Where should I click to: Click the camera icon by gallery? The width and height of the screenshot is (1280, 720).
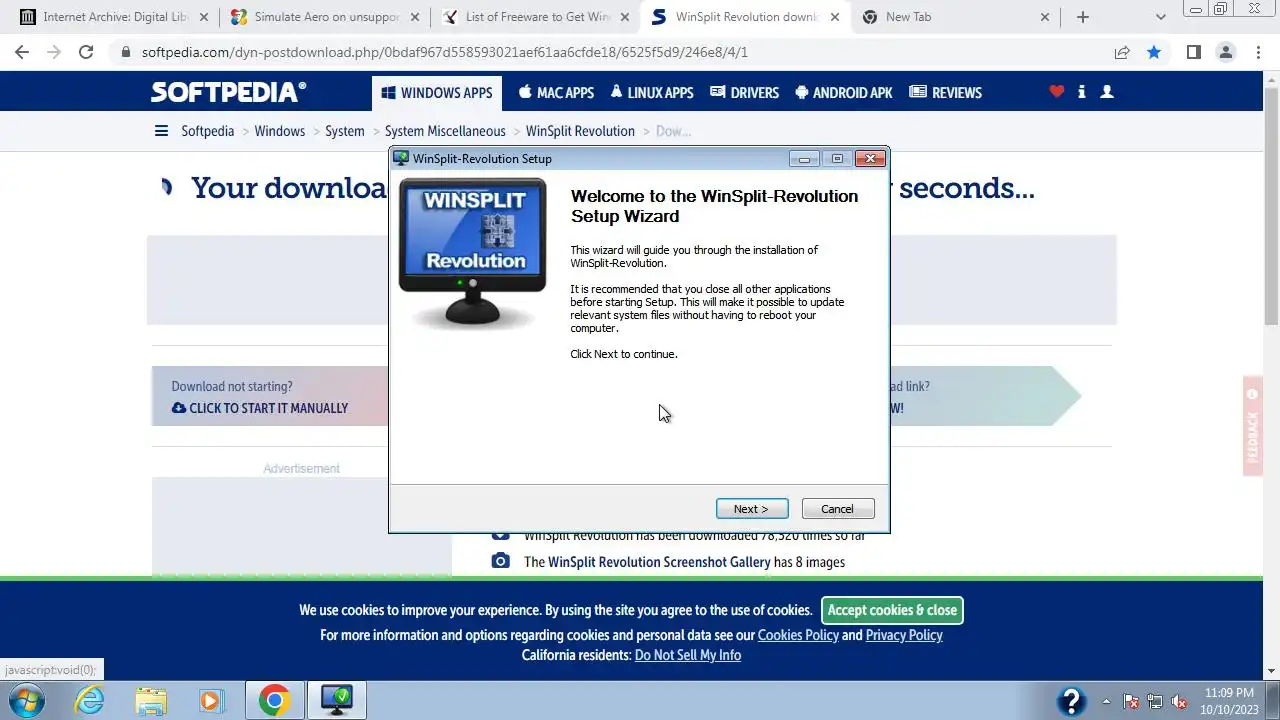[x=501, y=561]
